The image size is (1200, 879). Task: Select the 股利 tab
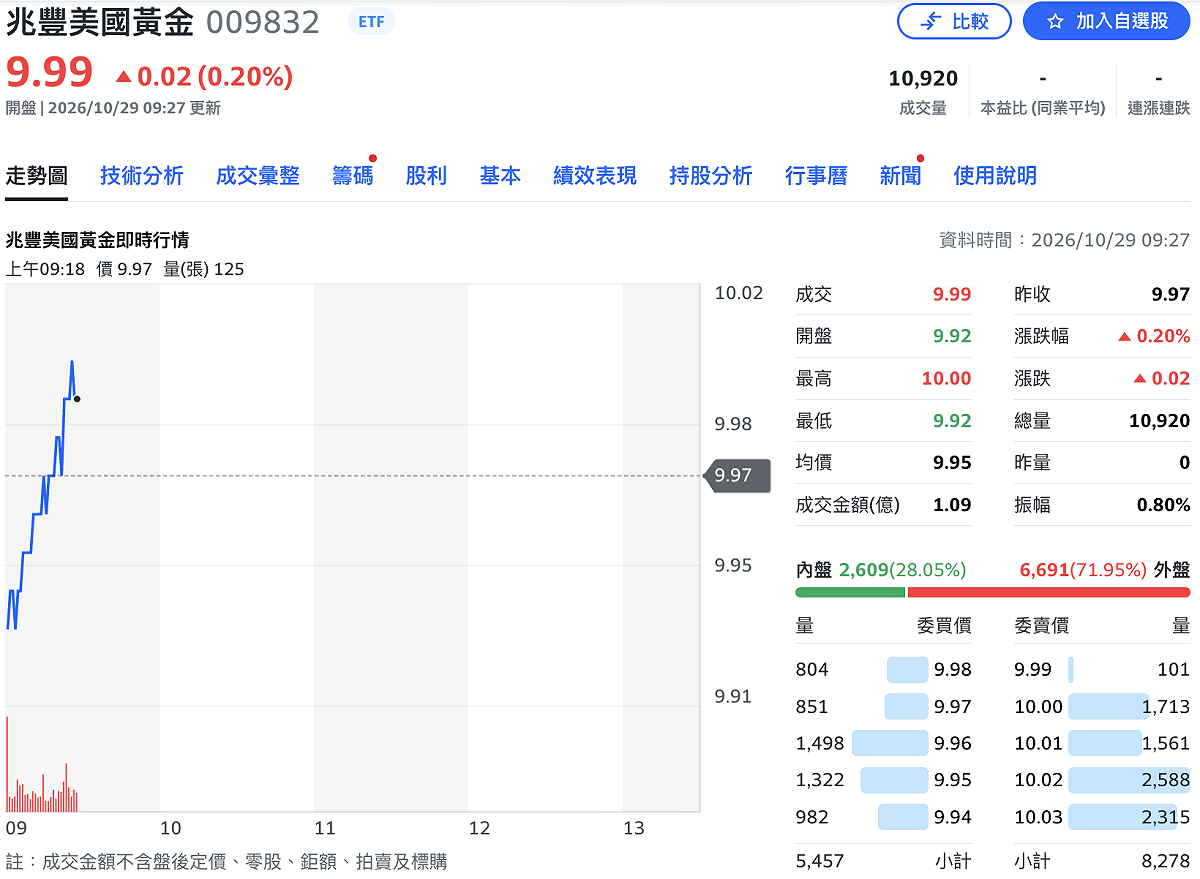click(426, 176)
